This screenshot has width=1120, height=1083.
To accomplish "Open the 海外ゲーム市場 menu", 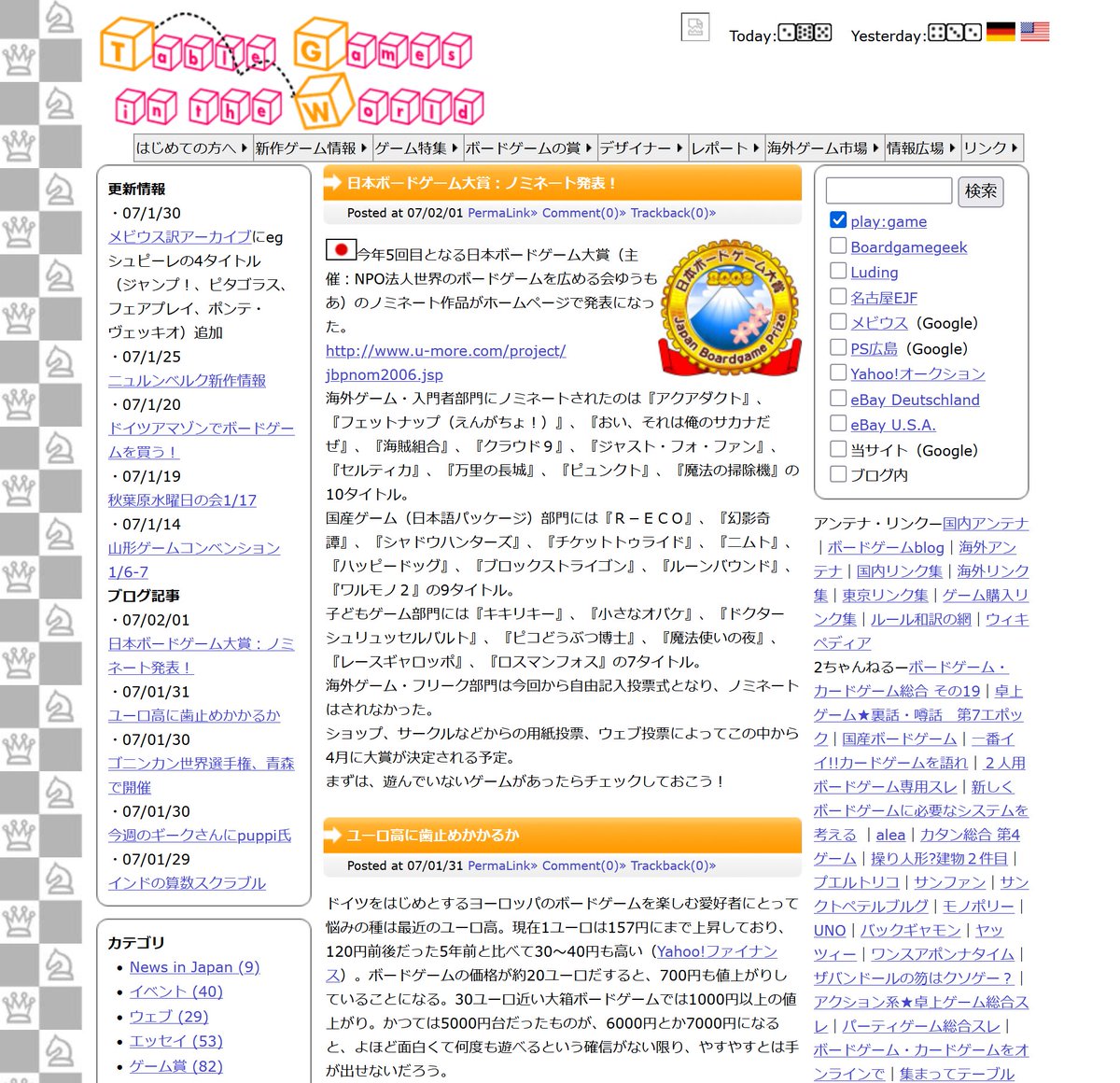I will click(824, 148).
